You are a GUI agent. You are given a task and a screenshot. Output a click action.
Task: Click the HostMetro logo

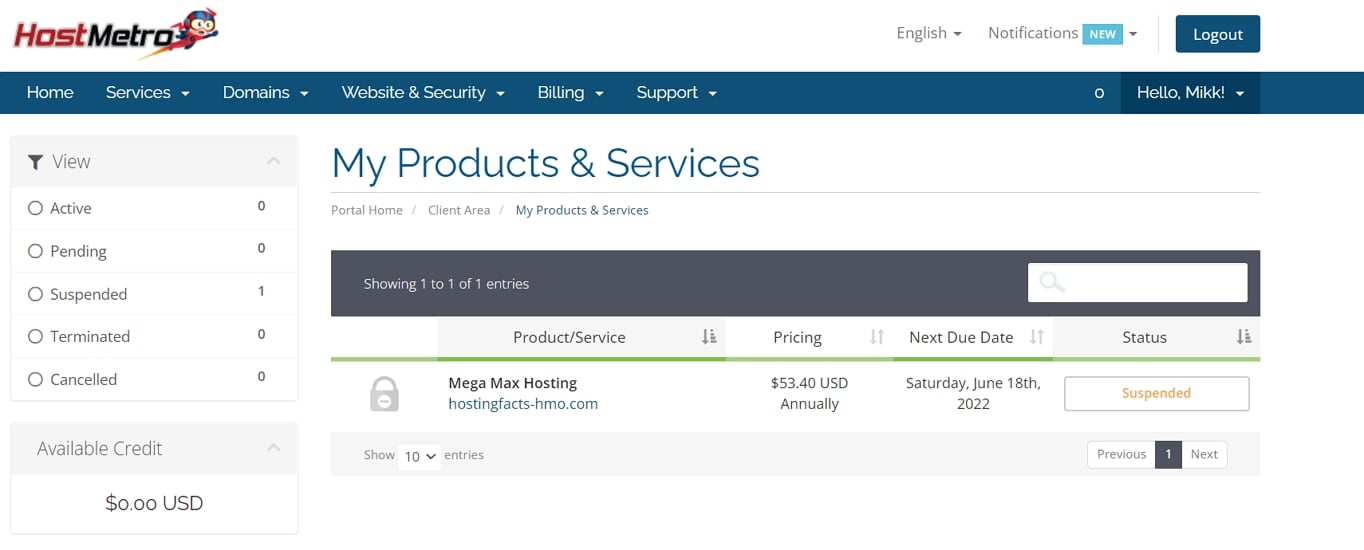[116, 35]
